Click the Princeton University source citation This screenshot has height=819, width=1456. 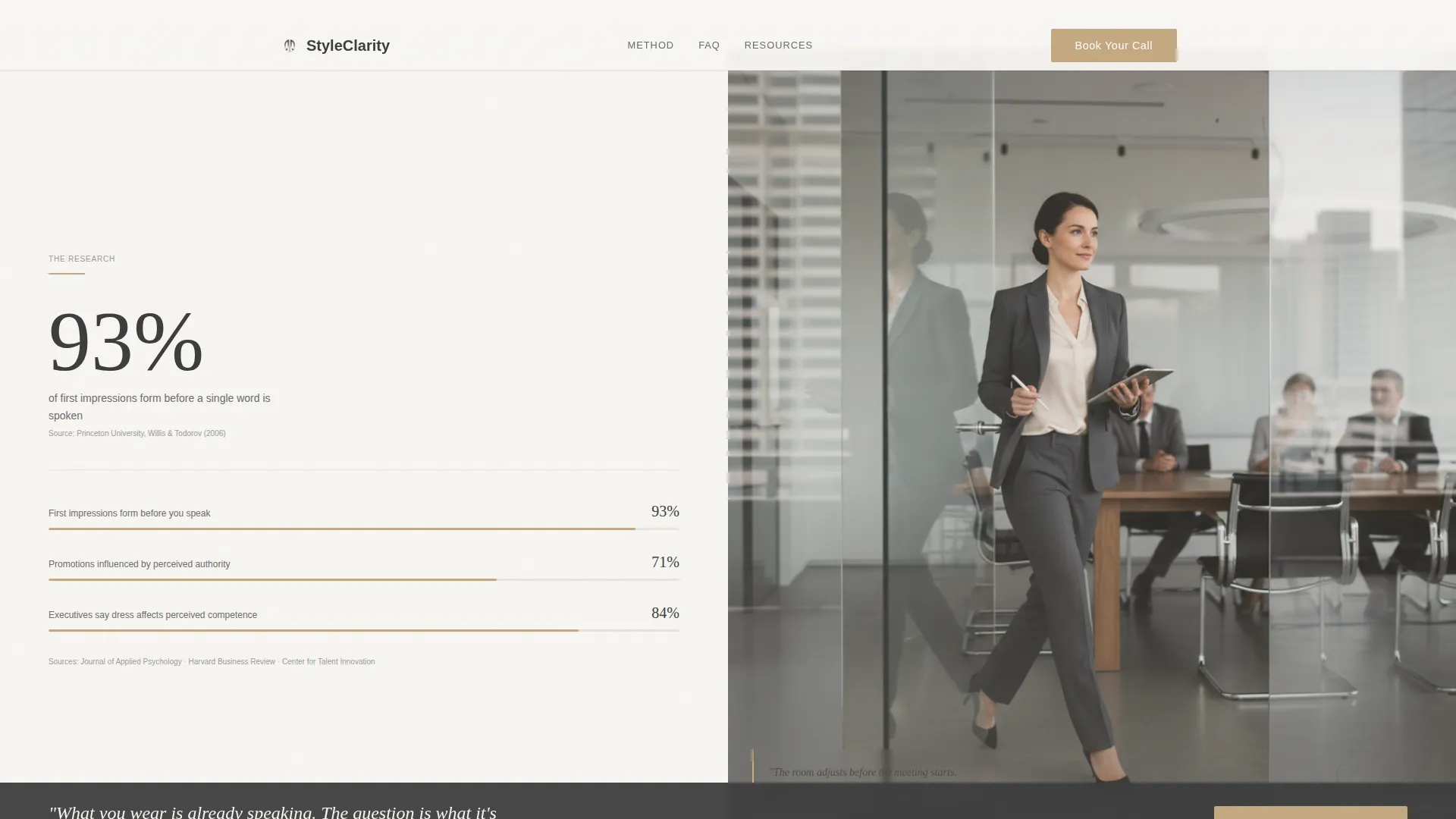pyautogui.click(x=137, y=434)
